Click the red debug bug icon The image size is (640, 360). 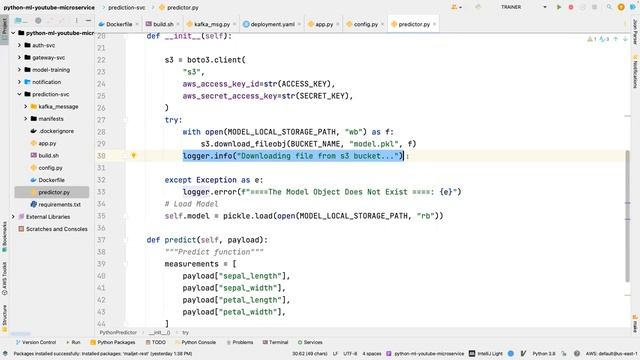571,7
